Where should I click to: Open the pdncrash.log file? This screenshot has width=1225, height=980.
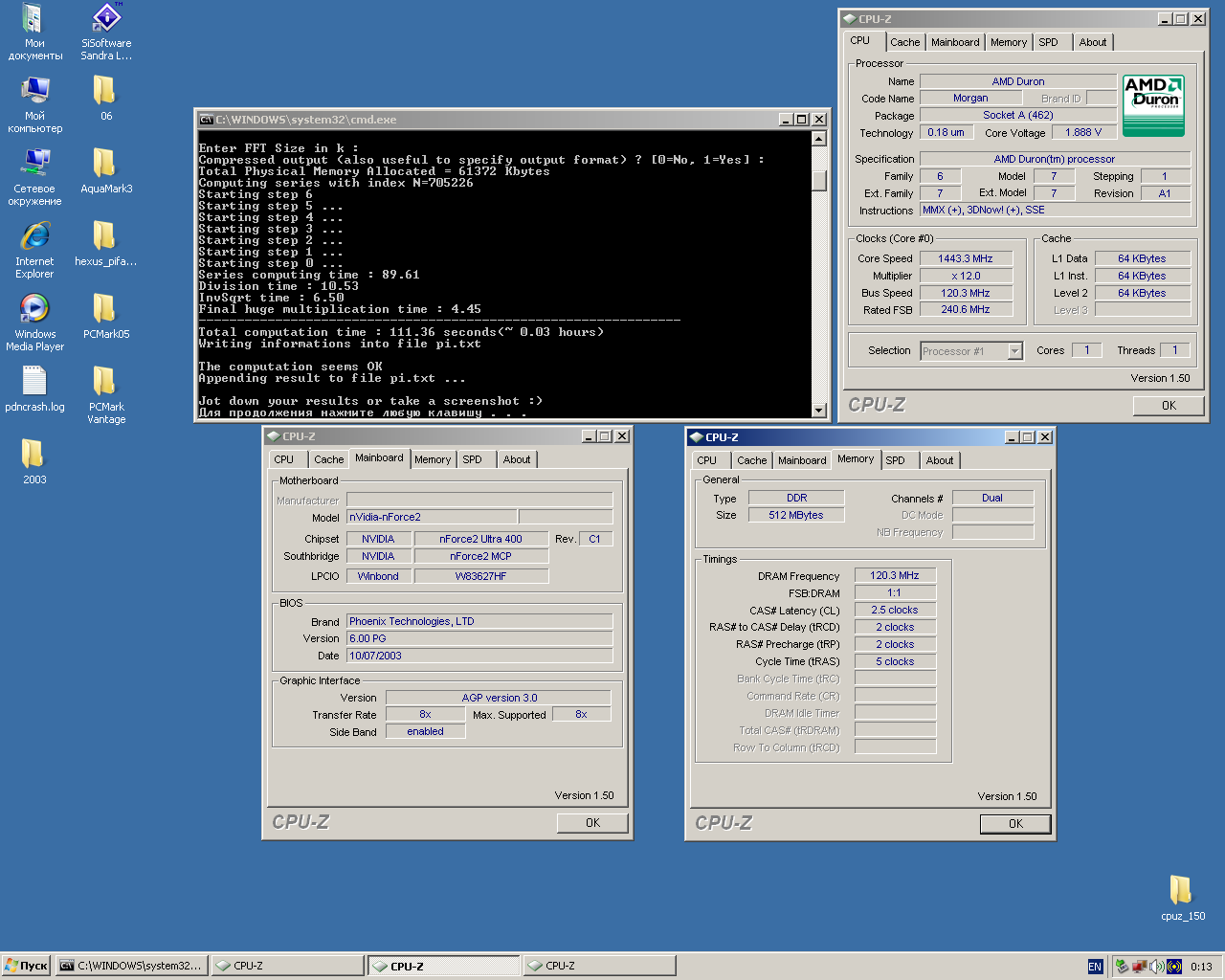tap(34, 390)
